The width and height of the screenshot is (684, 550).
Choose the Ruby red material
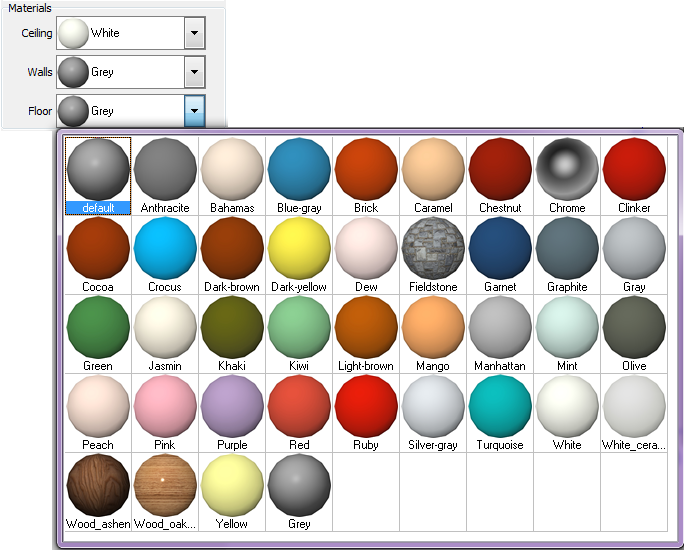click(366, 406)
